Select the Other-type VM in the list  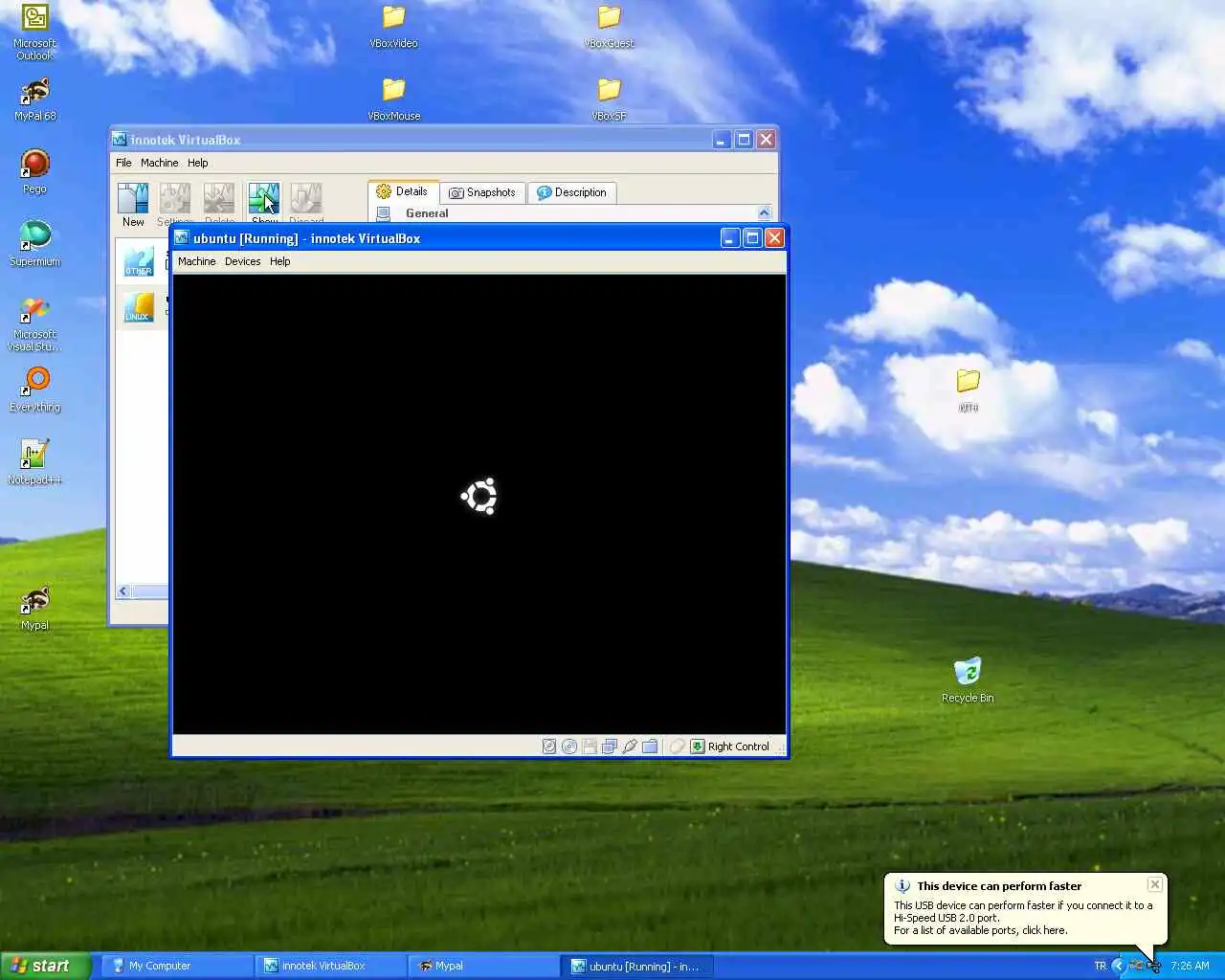tap(142, 261)
